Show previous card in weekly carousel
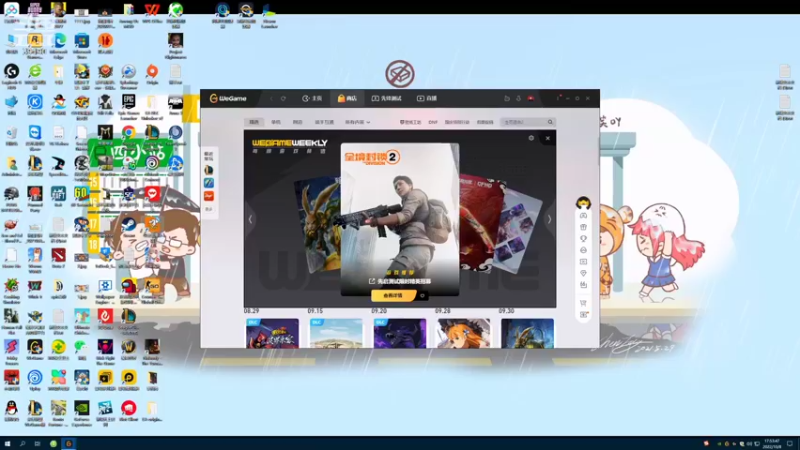 tap(250, 219)
